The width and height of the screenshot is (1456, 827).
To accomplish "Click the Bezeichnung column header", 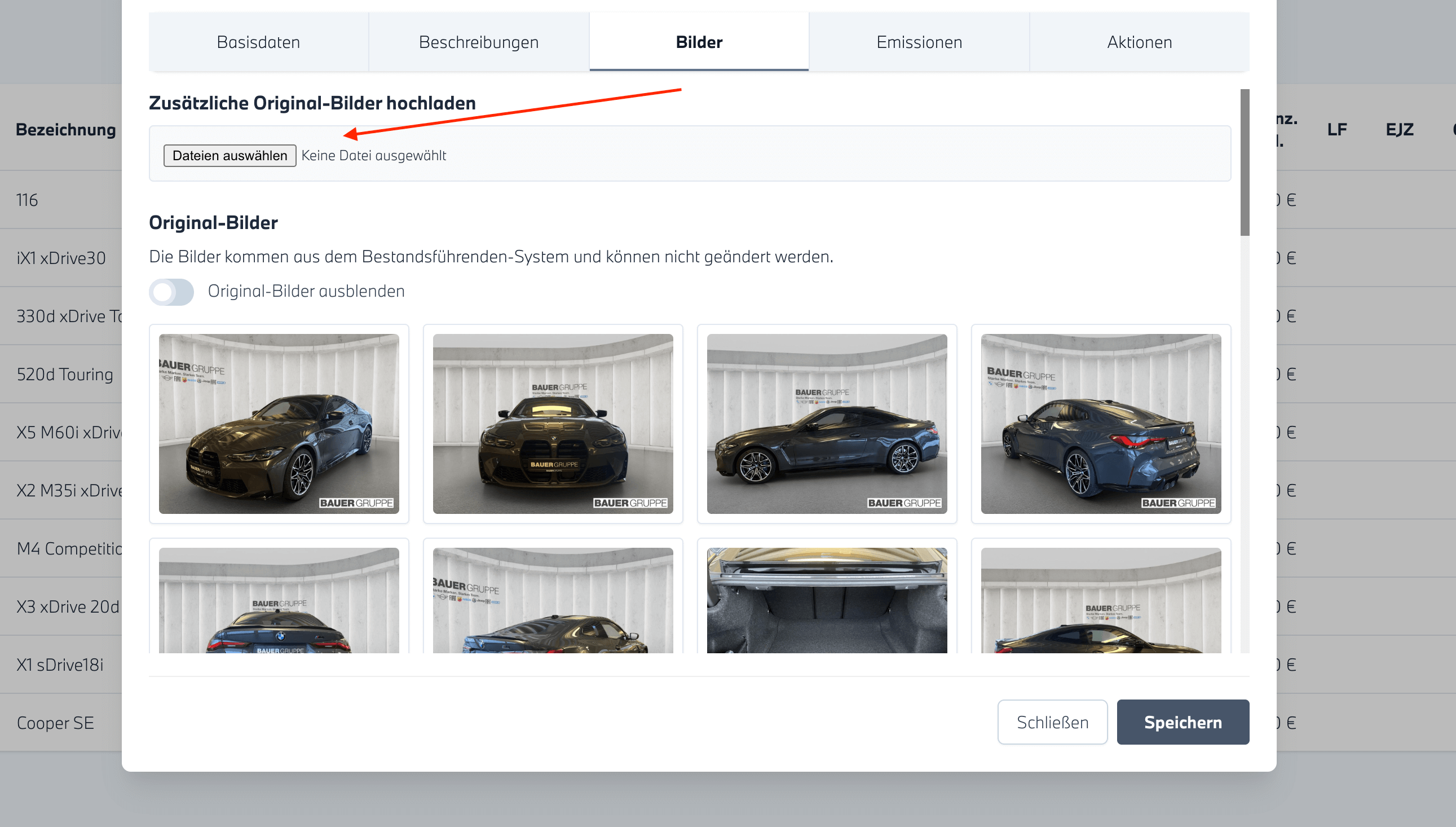I will (x=66, y=130).
